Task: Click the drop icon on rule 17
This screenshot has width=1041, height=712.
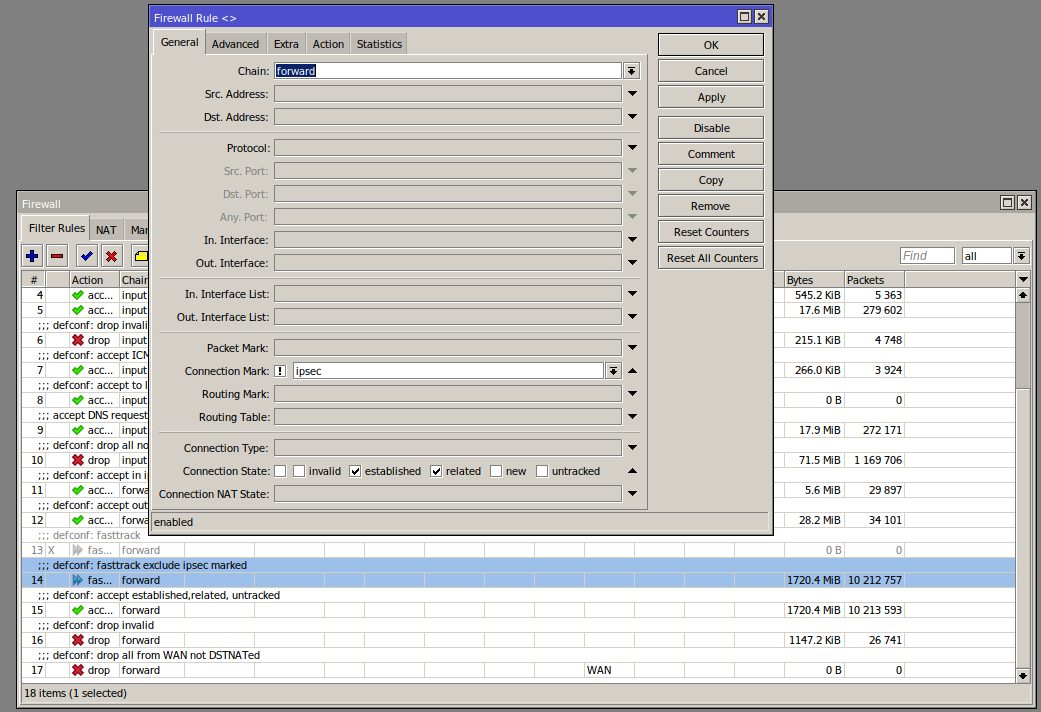Action: click(78, 670)
